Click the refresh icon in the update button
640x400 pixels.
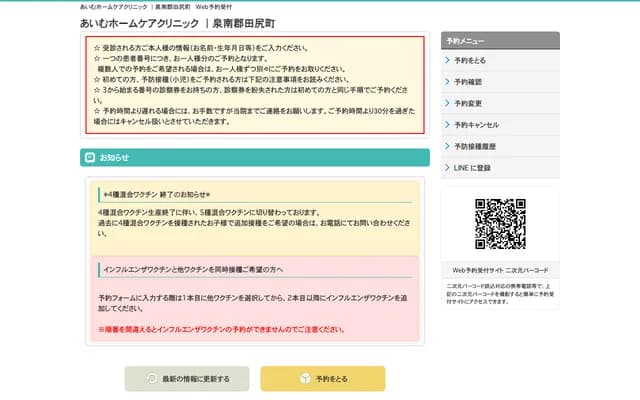151,379
